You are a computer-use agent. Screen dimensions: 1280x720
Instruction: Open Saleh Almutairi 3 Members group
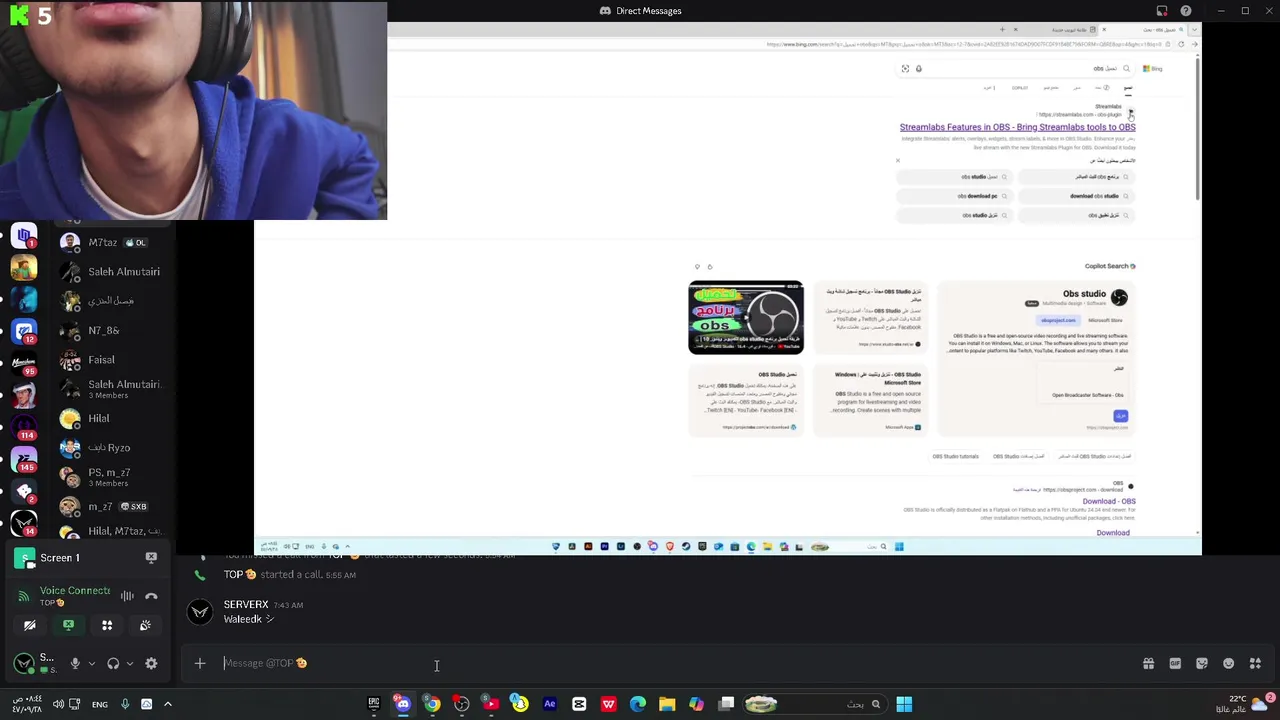[113, 389]
